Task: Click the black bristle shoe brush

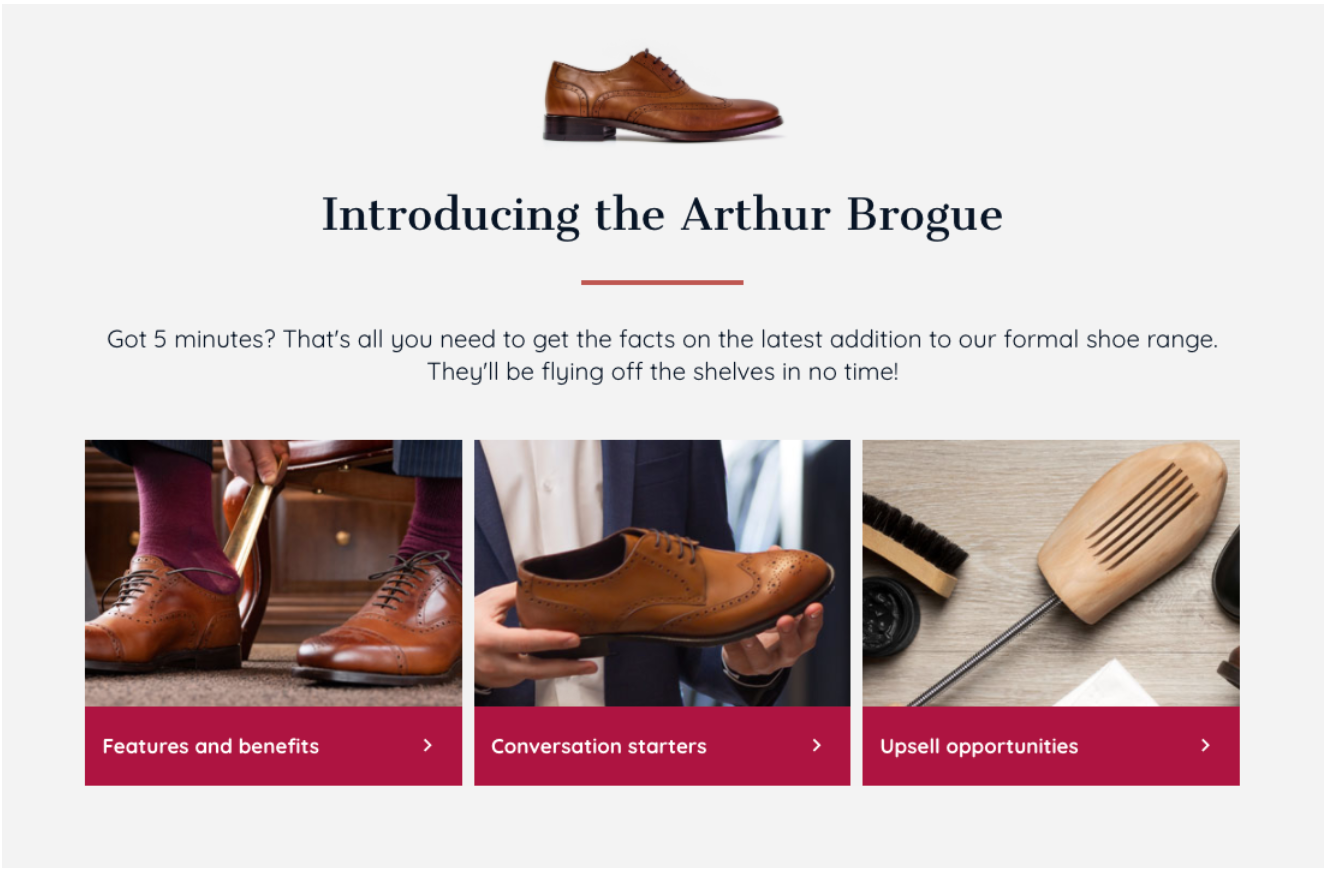Action: tap(910, 543)
